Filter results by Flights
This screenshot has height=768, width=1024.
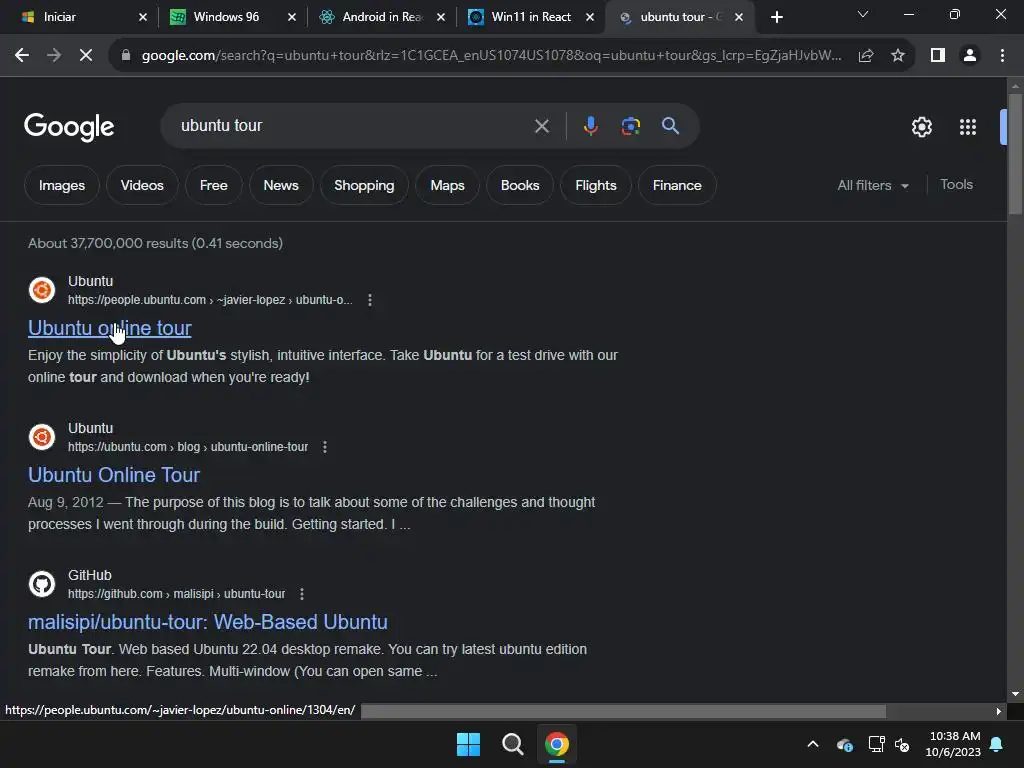point(596,185)
